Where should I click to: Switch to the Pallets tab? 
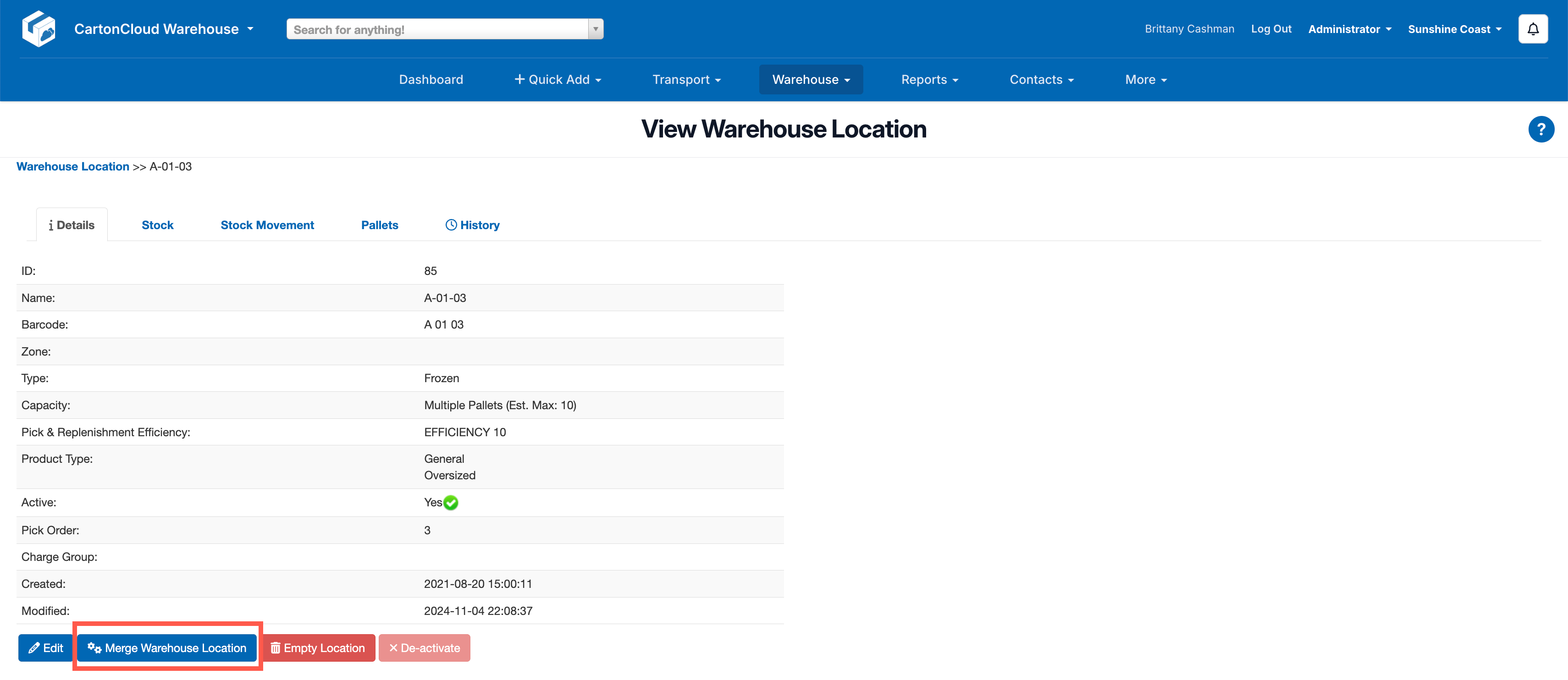379,225
